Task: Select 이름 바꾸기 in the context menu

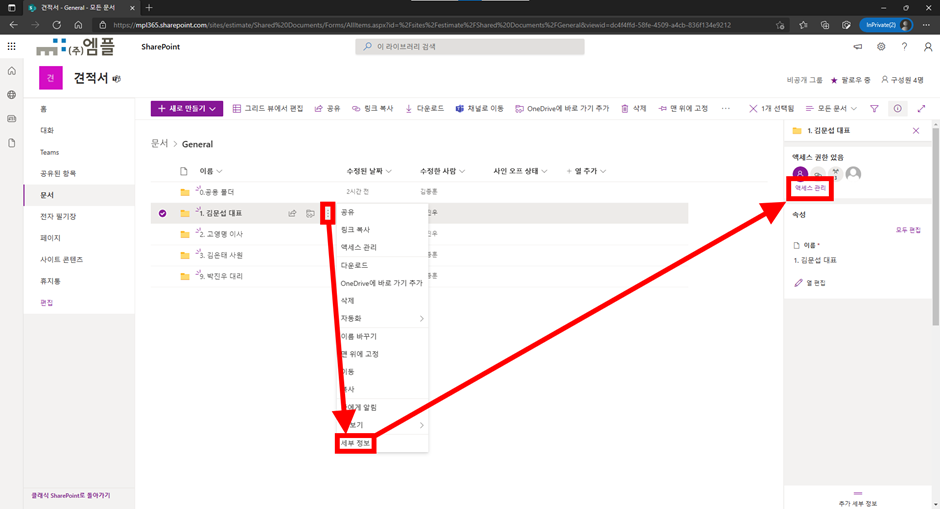Action: pyautogui.click(x=382, y=336)
